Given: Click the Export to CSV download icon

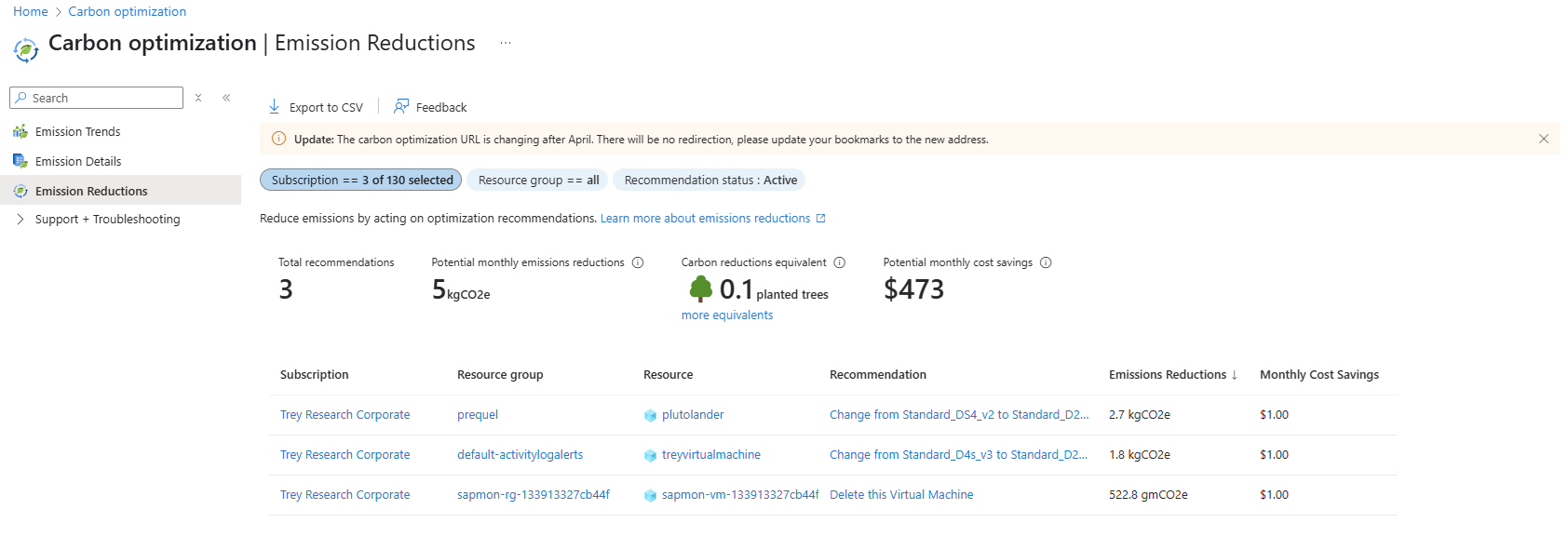Looking at the screenshot, I should pos(275,107).
